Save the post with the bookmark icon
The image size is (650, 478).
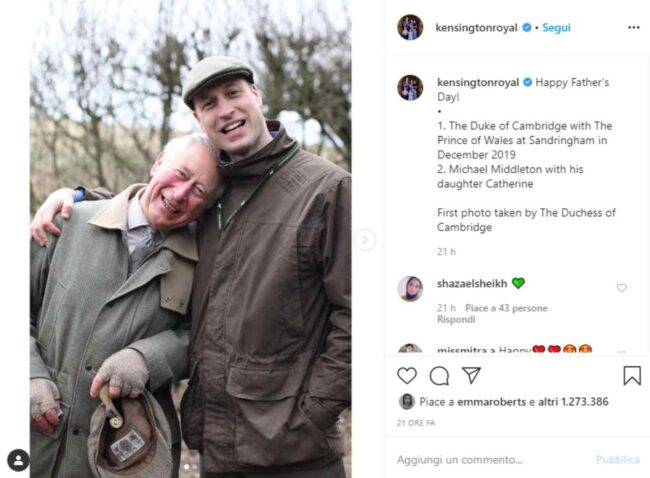tap(631, 376)
